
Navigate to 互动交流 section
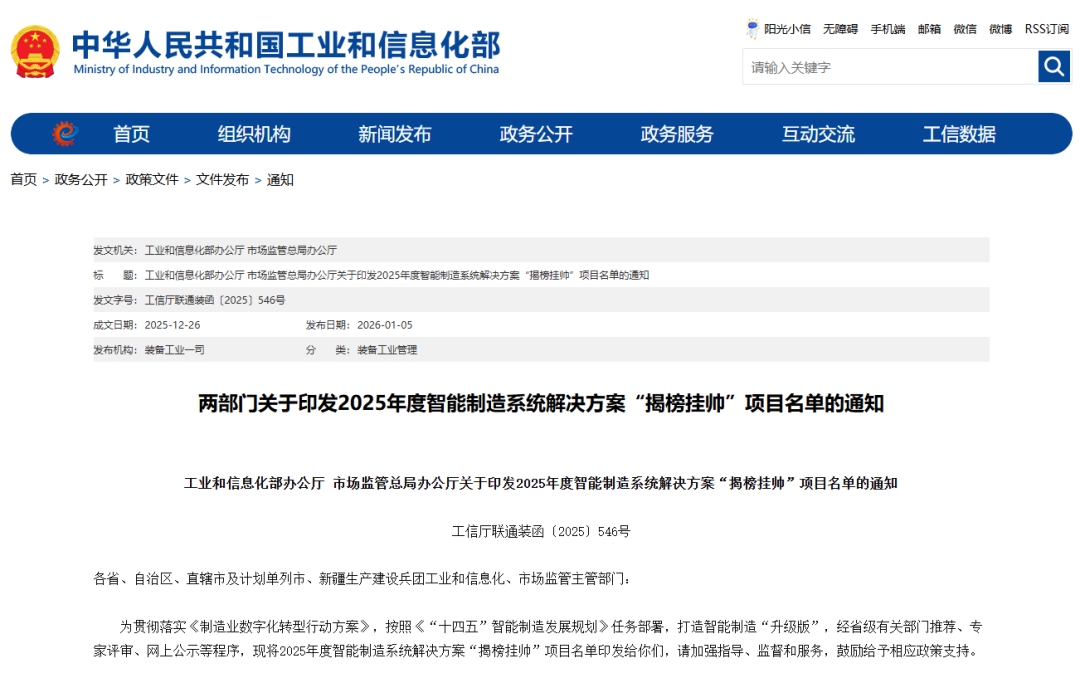click(x=818, y=134)
